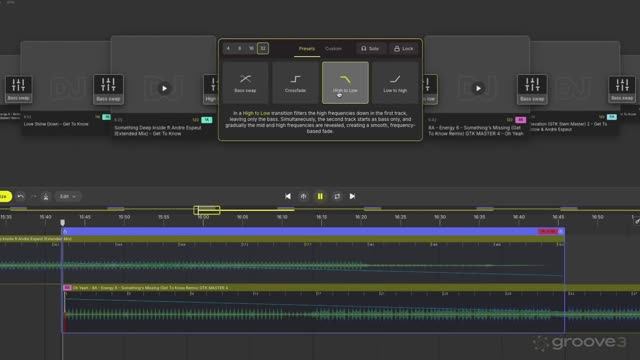
Task: Click the 8A - Energy 6 - Something's Missing card title
Action: point(476,131)
